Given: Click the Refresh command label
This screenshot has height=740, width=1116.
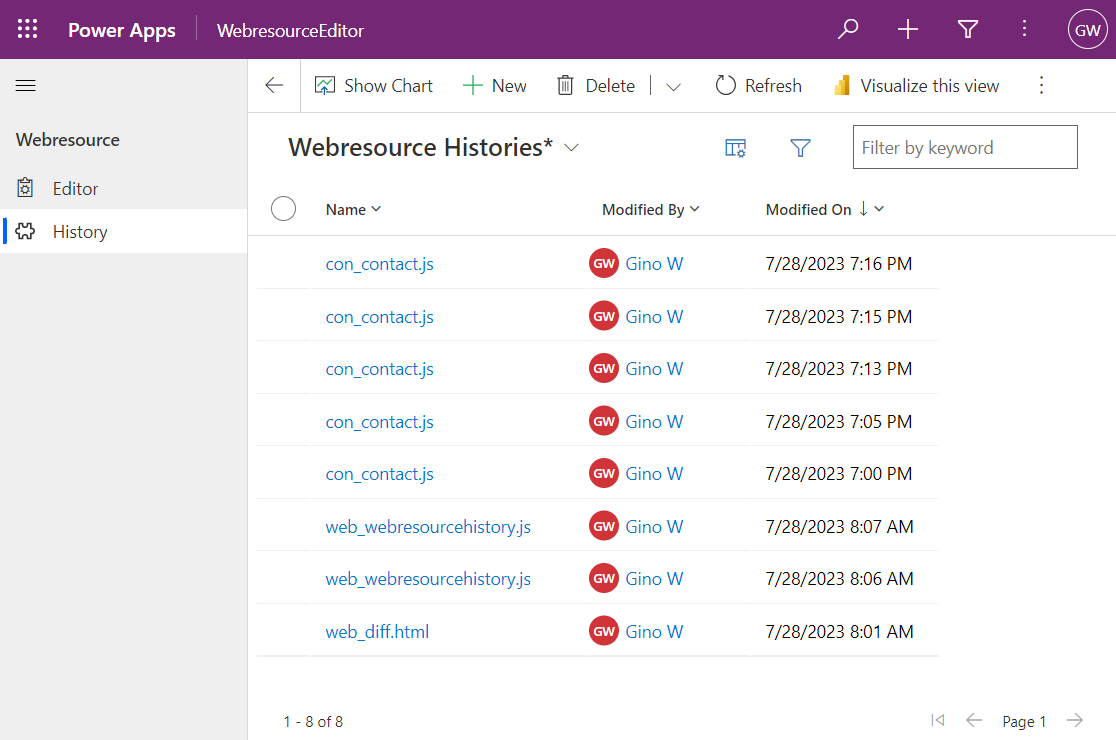Looking at the screenshot, I should click(773, 86).
